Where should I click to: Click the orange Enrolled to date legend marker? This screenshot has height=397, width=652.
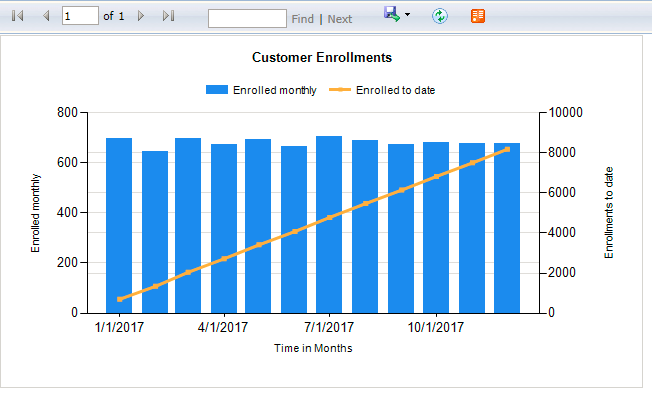click(340, 90)
